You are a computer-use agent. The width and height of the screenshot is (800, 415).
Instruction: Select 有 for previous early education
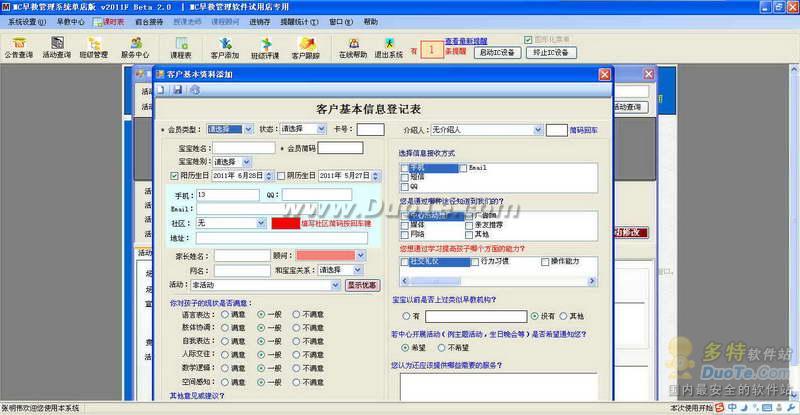tap(406, 316)
